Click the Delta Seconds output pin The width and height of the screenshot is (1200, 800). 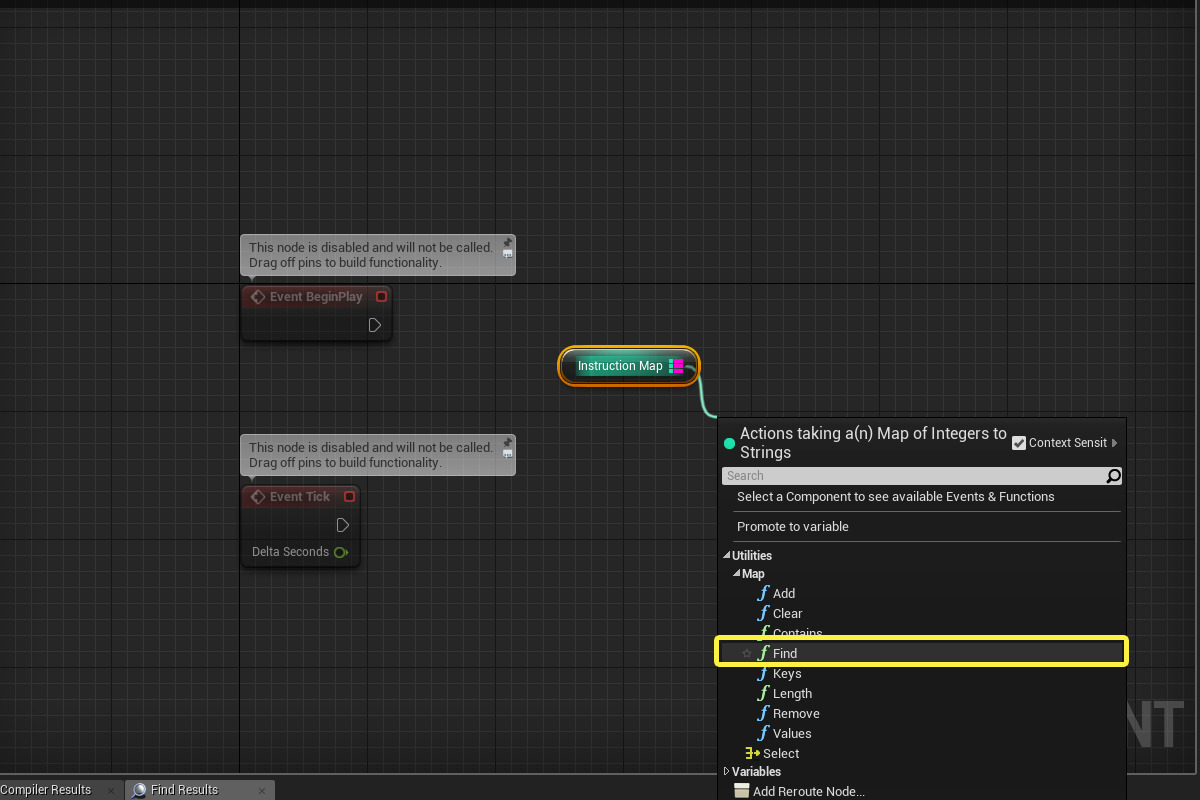(341, 552)
